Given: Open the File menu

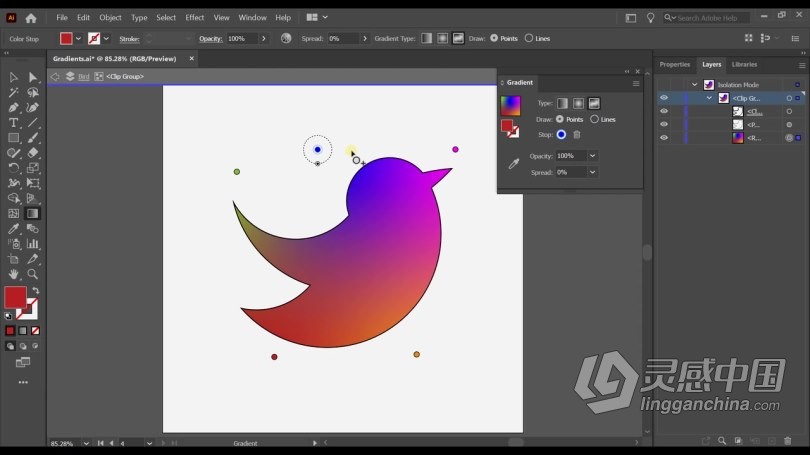Looking at the screenshot, I should pos(62,18).
